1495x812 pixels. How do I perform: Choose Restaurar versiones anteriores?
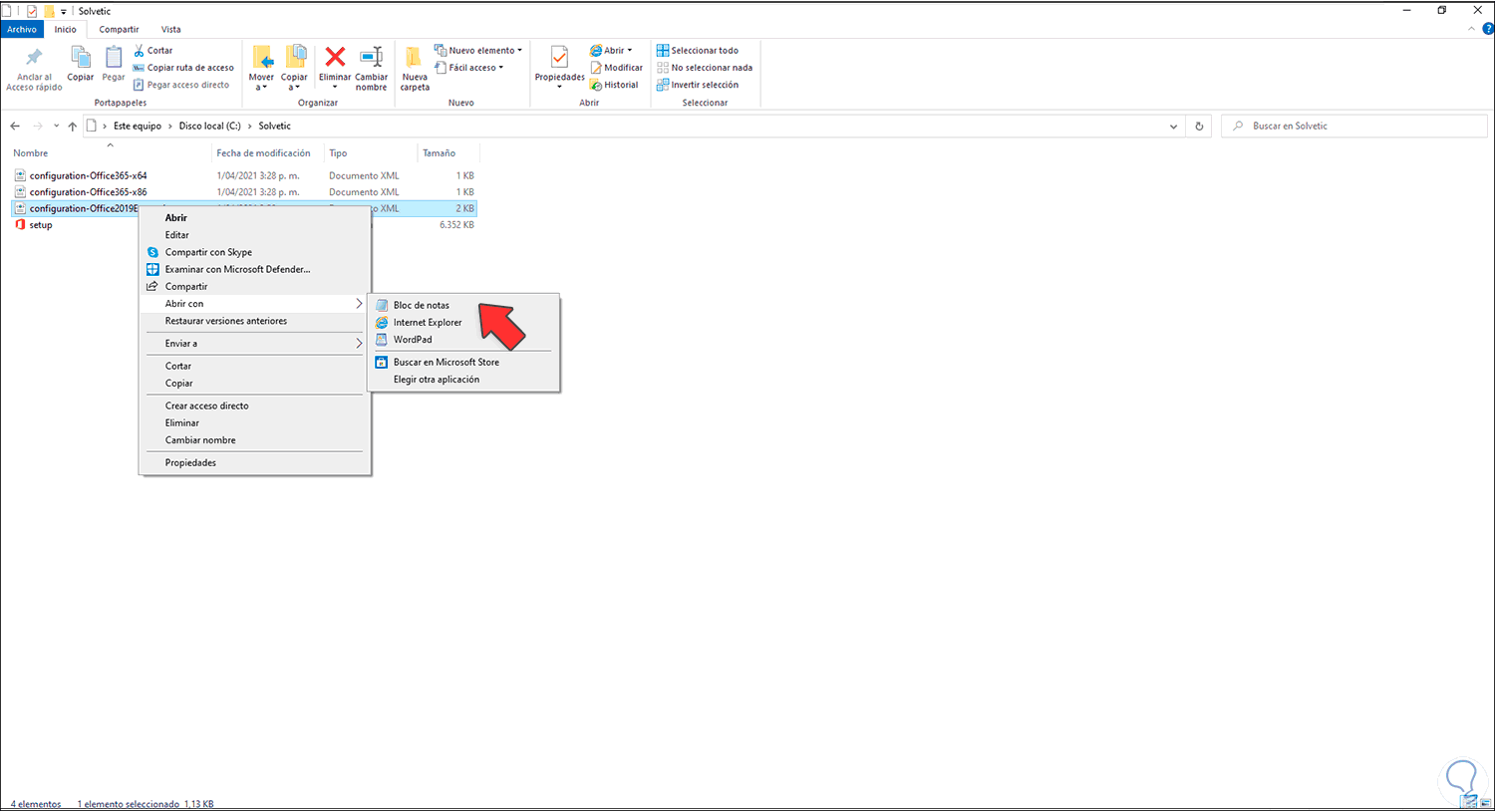pyautogui.click(x=255, y=321)
